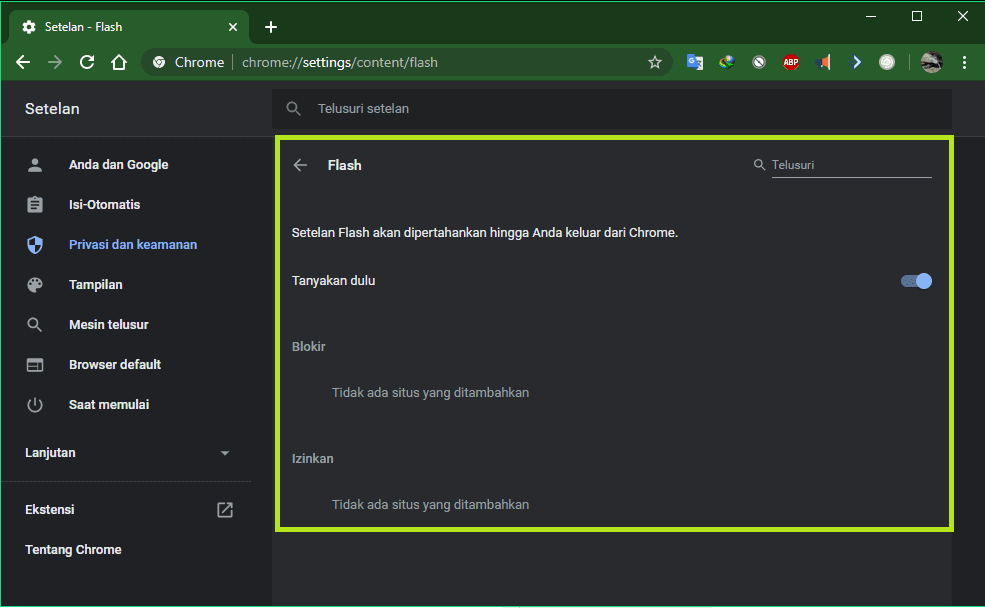This screenshot has width=985, height=608.
Task: Click the megaphone extension icon
Action: [x=823, y=62]
